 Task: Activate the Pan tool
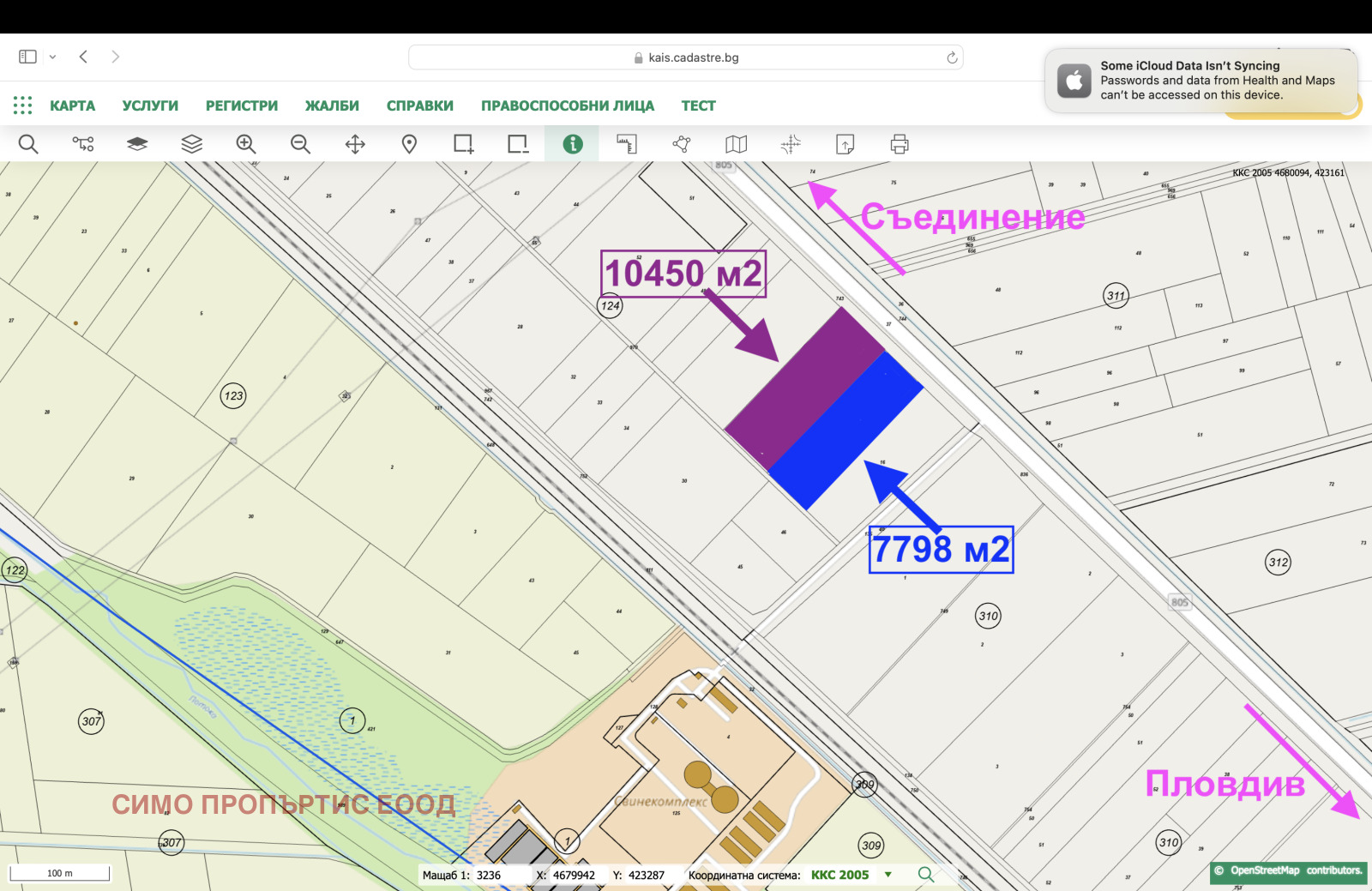354,144
